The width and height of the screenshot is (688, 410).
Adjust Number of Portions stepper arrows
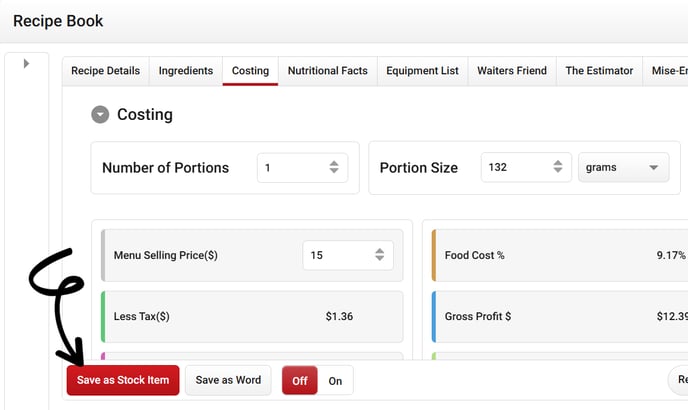[x=334, y=167]
